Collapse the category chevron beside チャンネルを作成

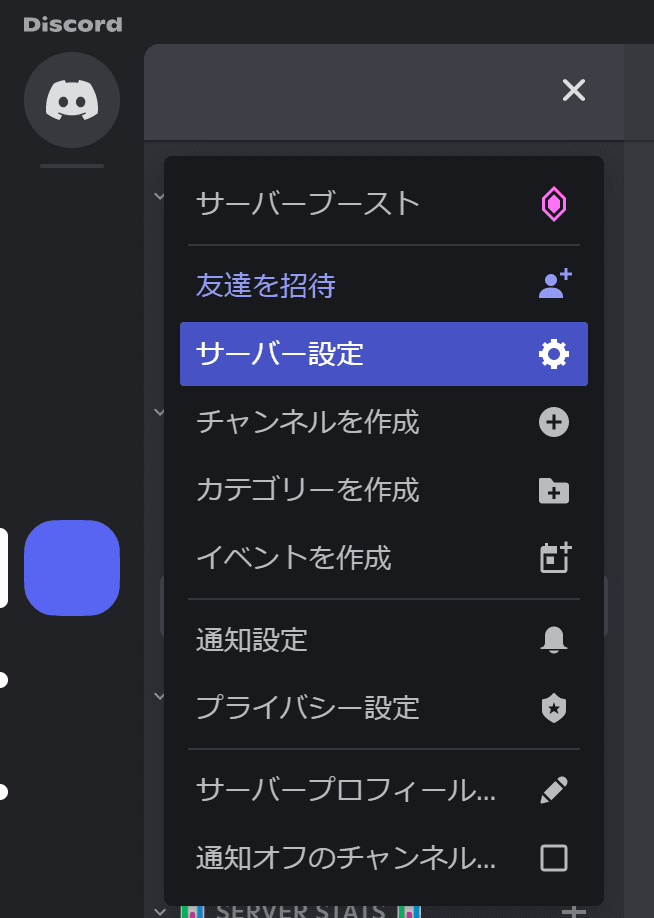click(x=159, y=412)
